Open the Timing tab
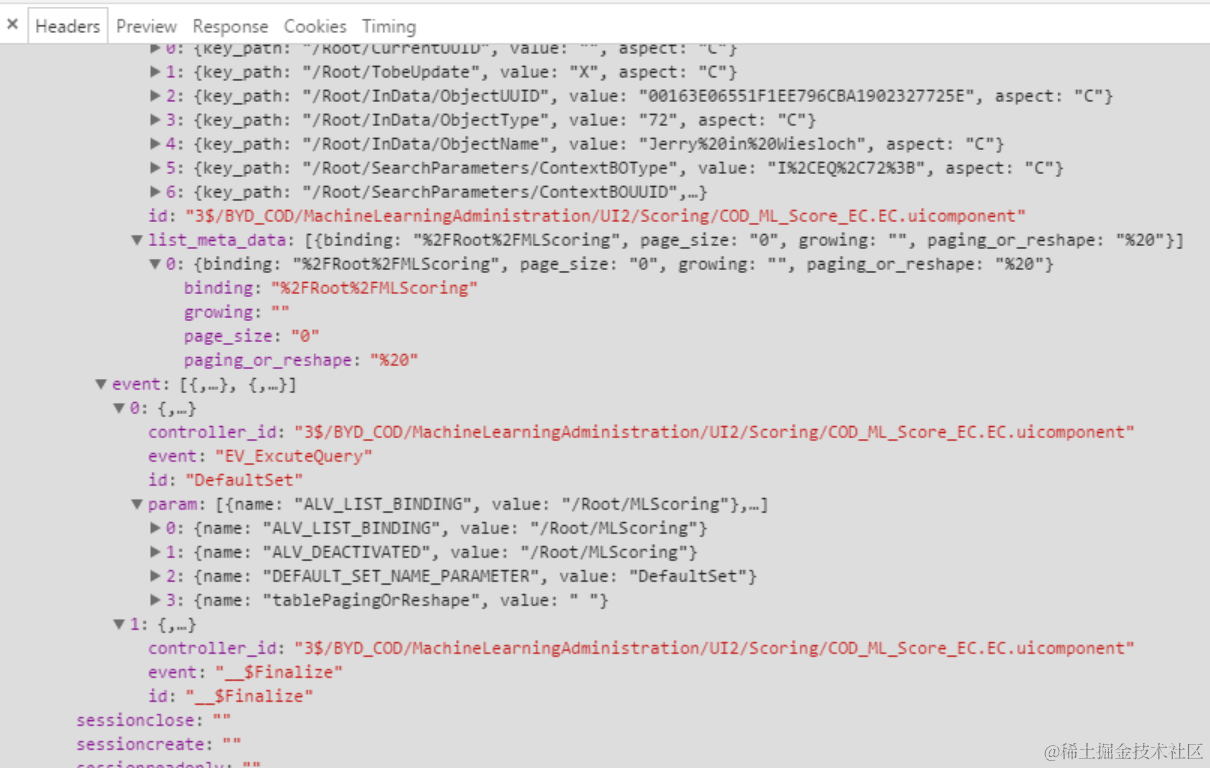 coord(389,26)
